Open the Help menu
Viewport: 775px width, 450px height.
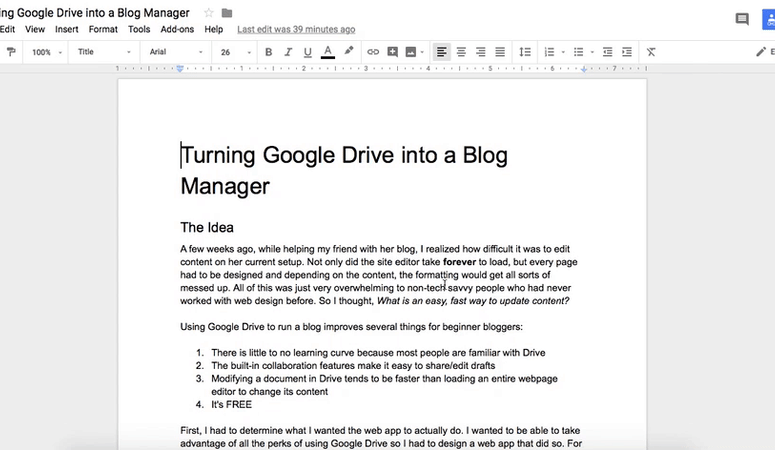point(214,29)
